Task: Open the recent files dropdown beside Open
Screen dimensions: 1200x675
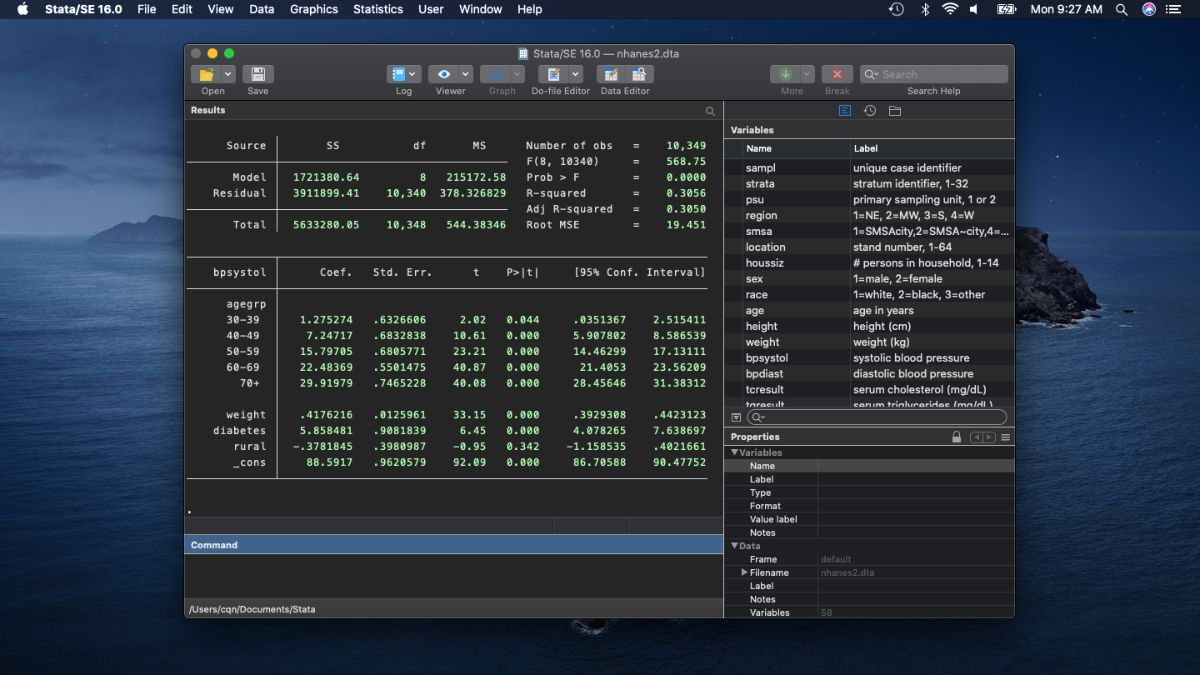Action: pos(229,74)
